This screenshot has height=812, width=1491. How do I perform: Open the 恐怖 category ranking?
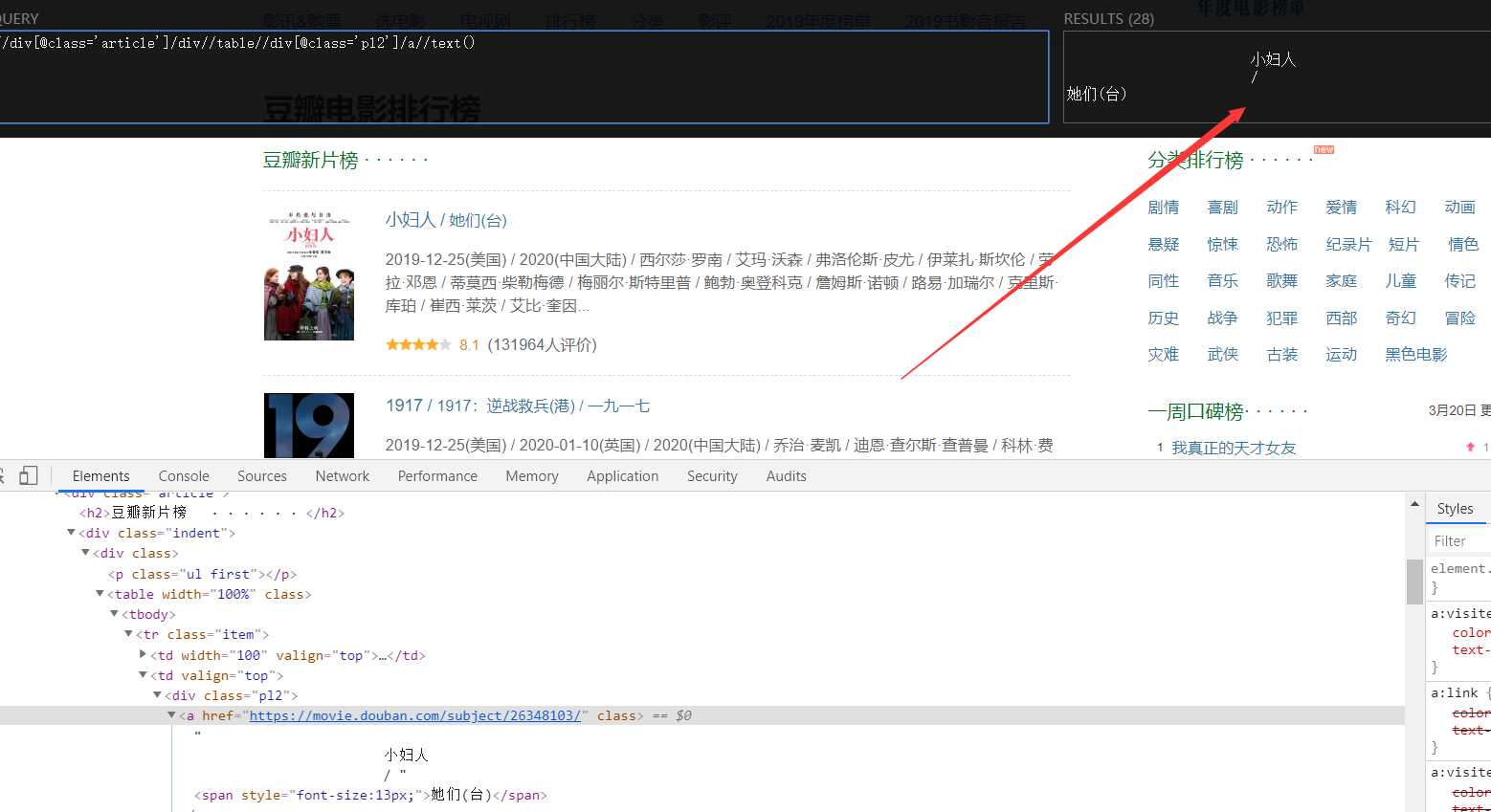pyautogui.click(x=1282, y=245)
